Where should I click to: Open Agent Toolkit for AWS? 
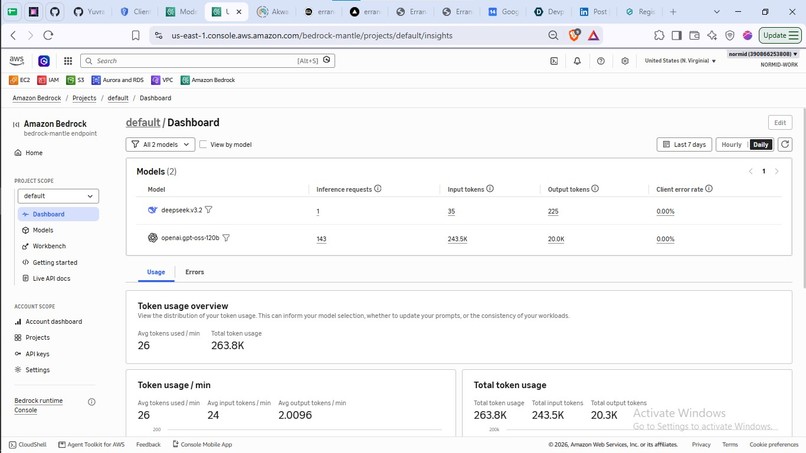point(91,444)
